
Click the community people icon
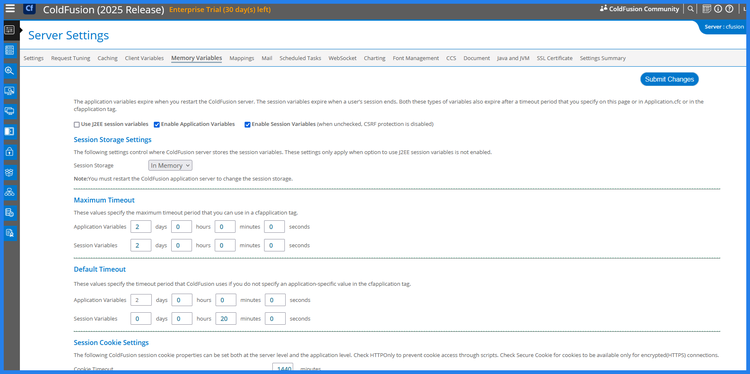point(603,9)
